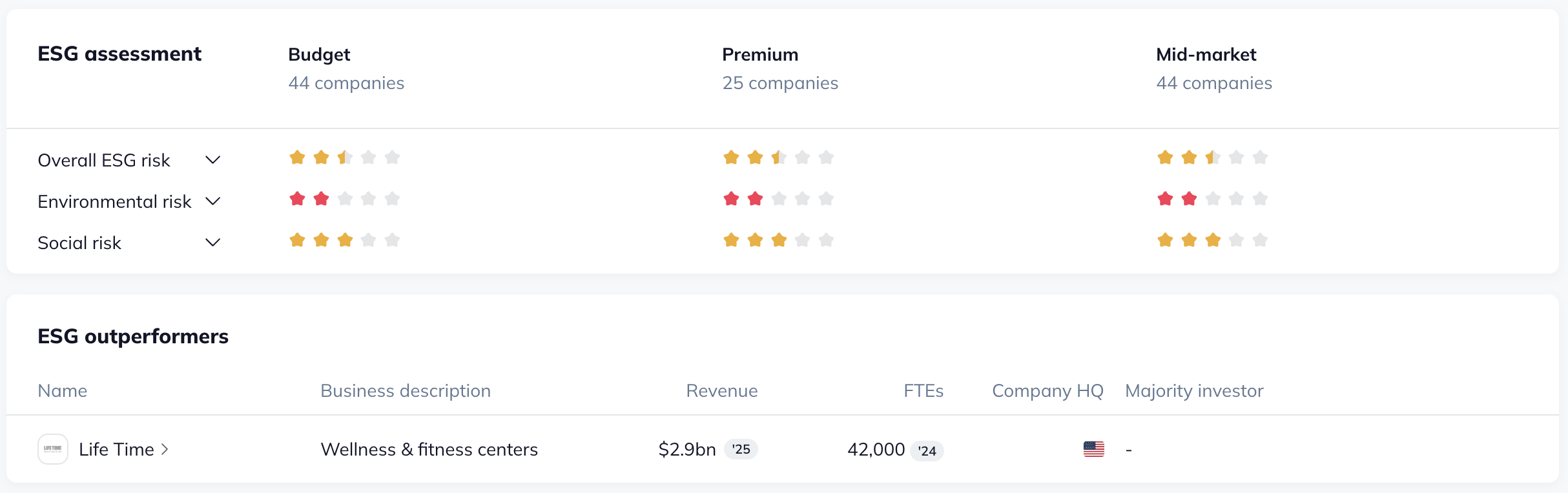
Task: Click the '24 FTEs year badge
Action: [x=927, y=450]
